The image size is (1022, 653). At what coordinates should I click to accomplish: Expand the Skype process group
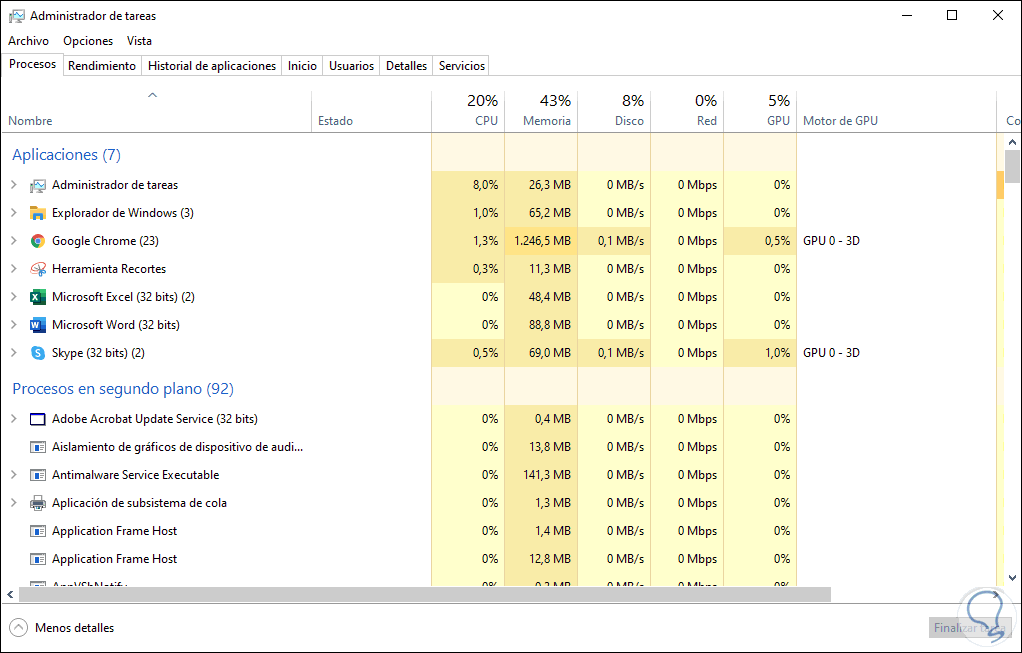[x=14, y=353]
